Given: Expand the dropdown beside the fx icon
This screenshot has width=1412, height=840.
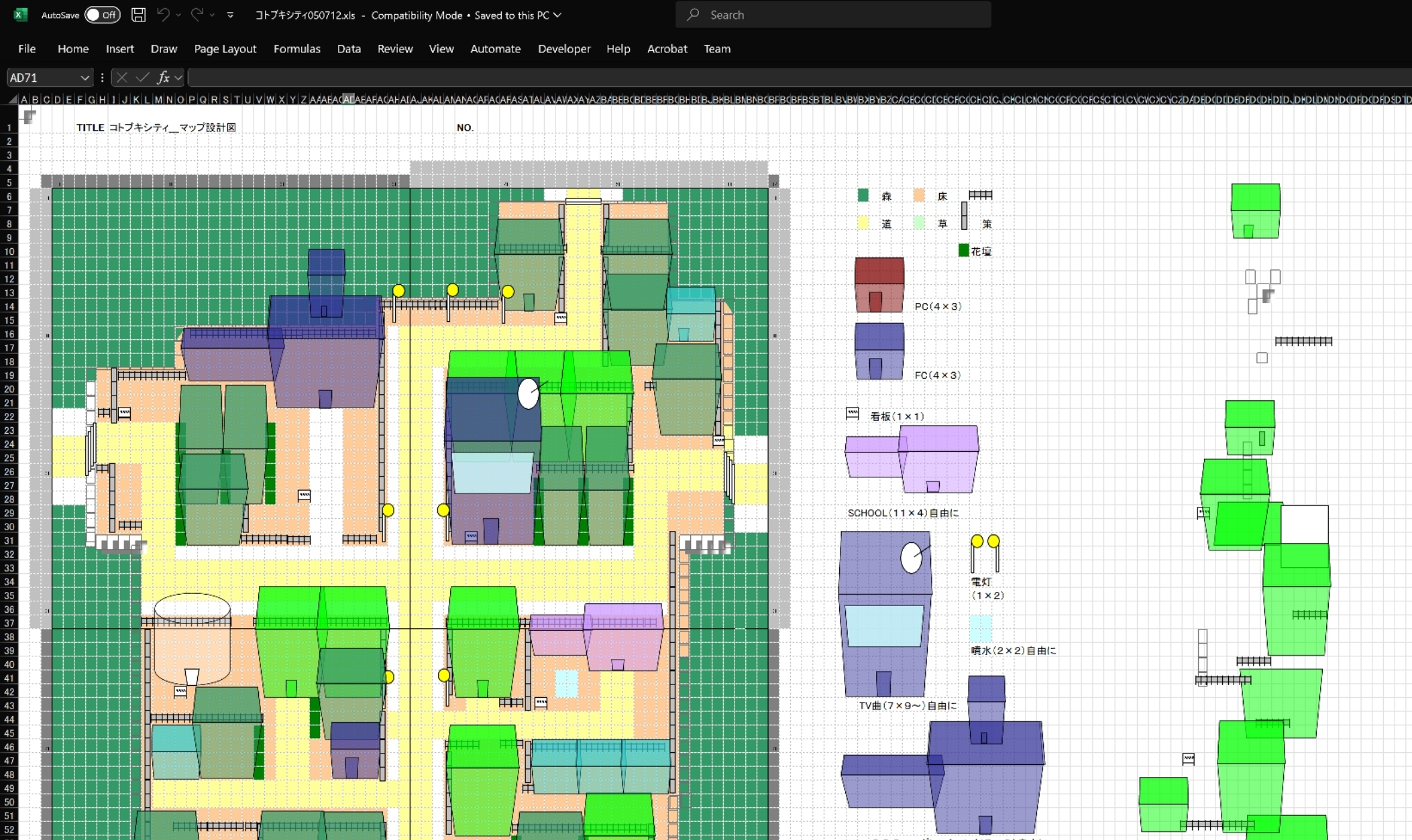Looking at the screenshot, I should tap(178, 78).
